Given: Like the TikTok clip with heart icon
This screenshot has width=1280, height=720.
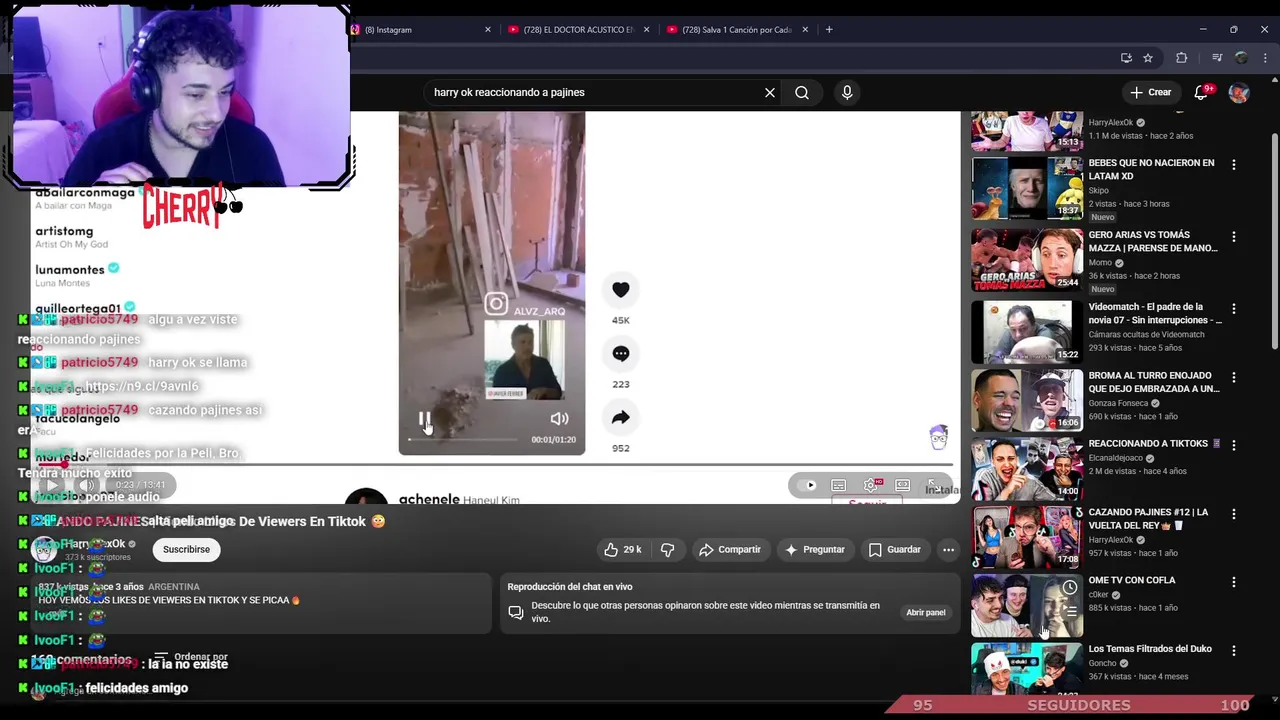Looking at the screenshot, I should [621, 289].
